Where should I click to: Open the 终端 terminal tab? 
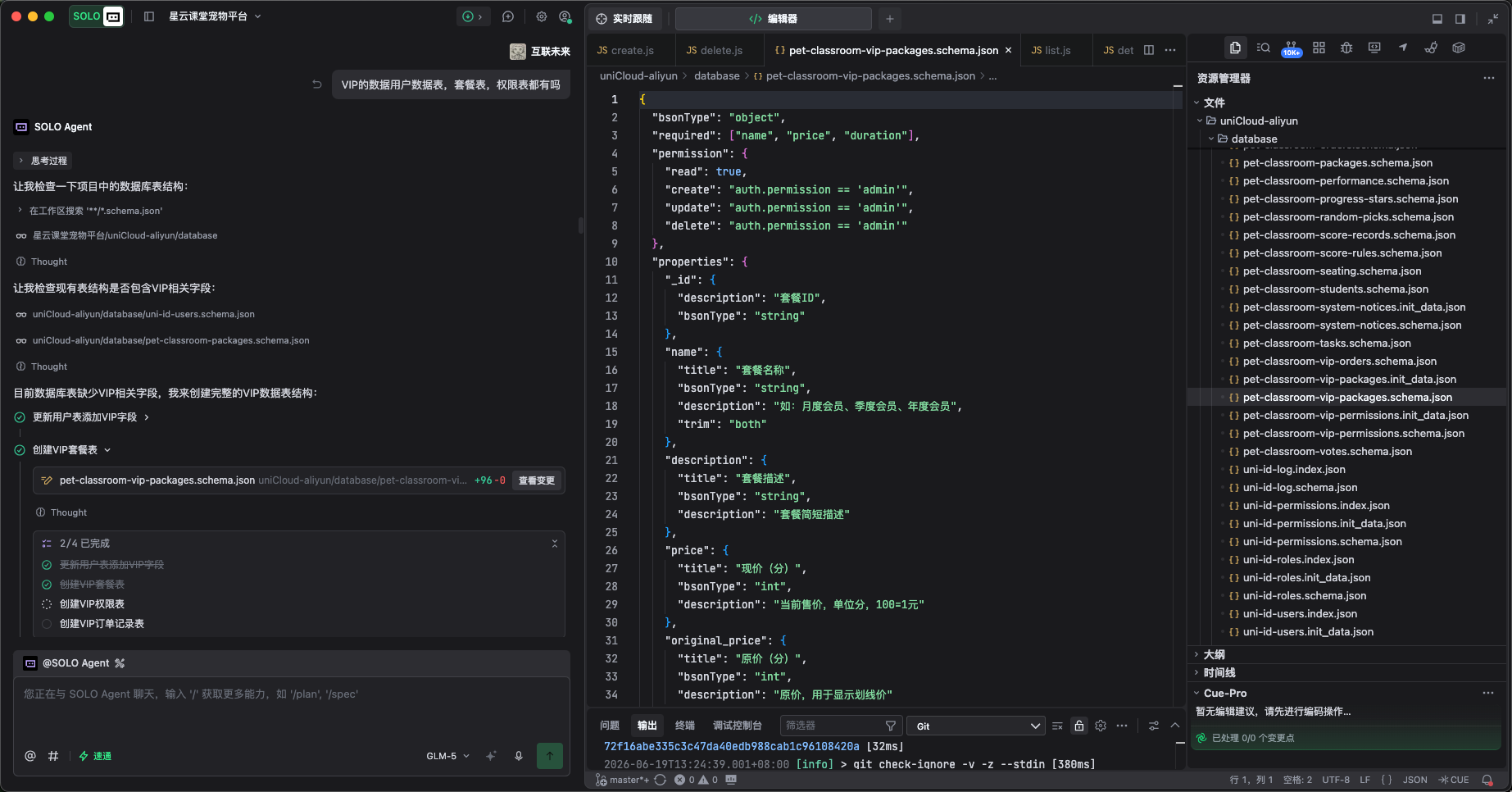pos(685,726)
